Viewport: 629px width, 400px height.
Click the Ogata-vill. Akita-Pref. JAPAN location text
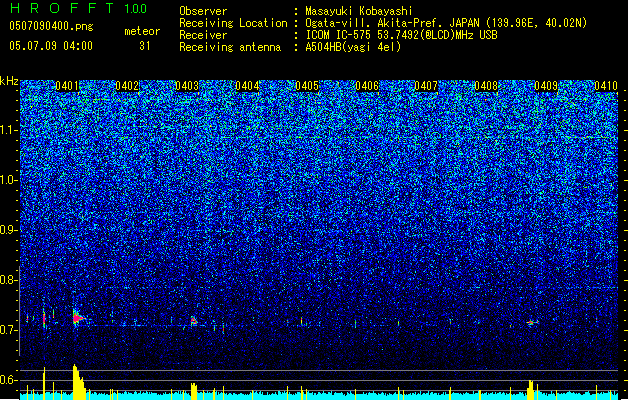[x=446, y=23]
